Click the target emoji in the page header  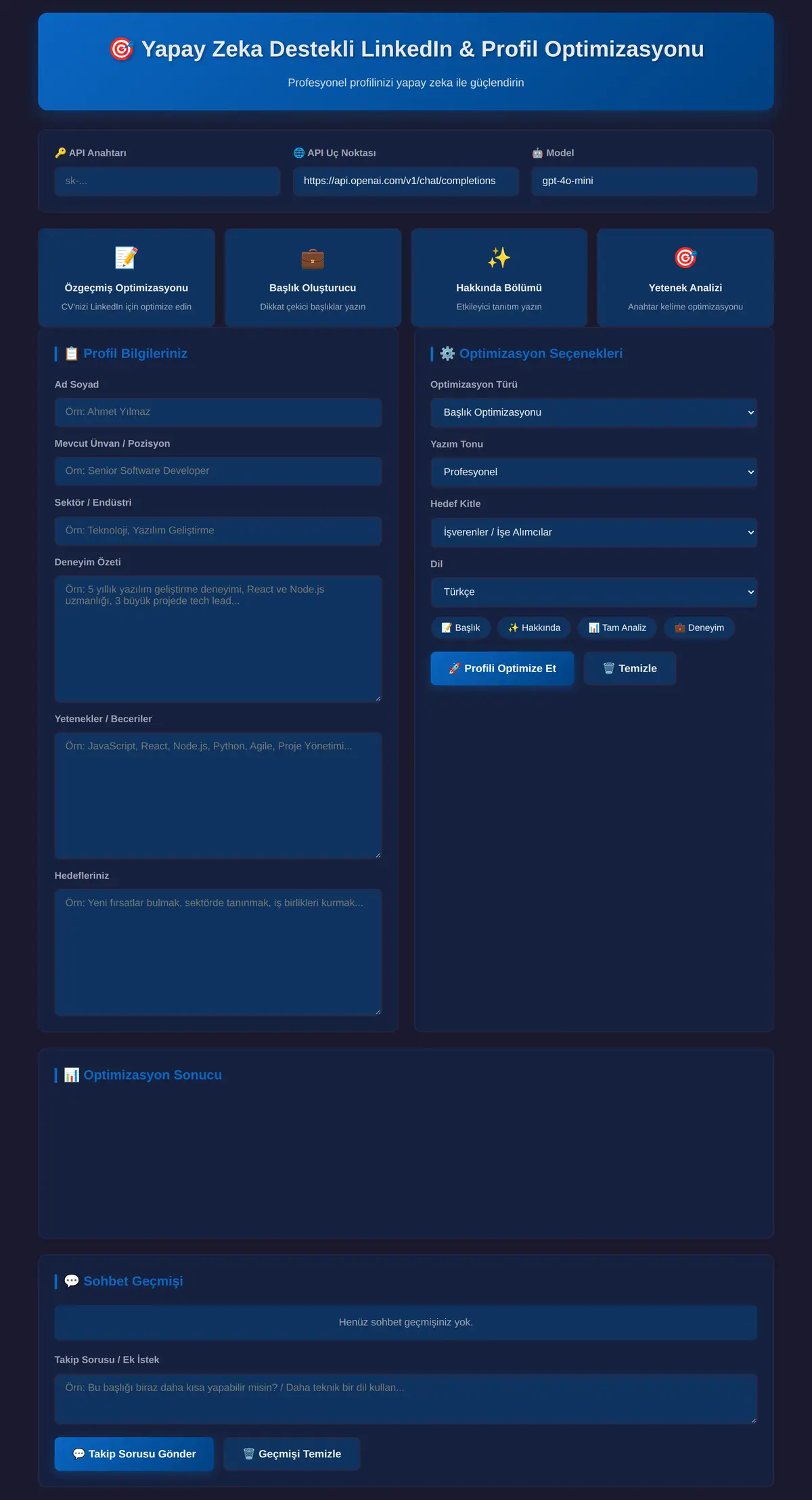click(121, 49)
